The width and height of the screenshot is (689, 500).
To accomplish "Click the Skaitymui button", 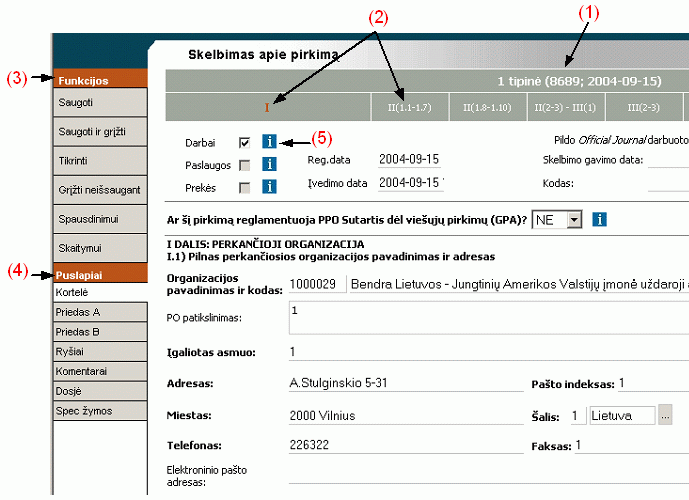I will click(100, 248).
